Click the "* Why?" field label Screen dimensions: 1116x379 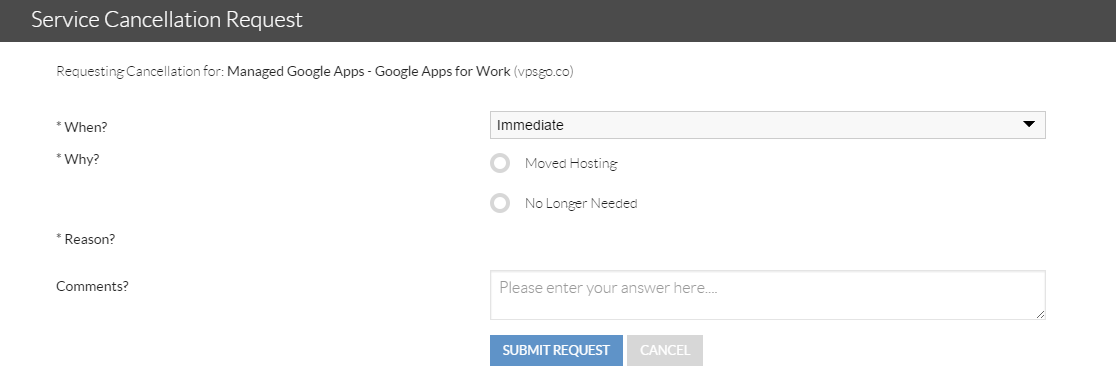coord(78,159)
